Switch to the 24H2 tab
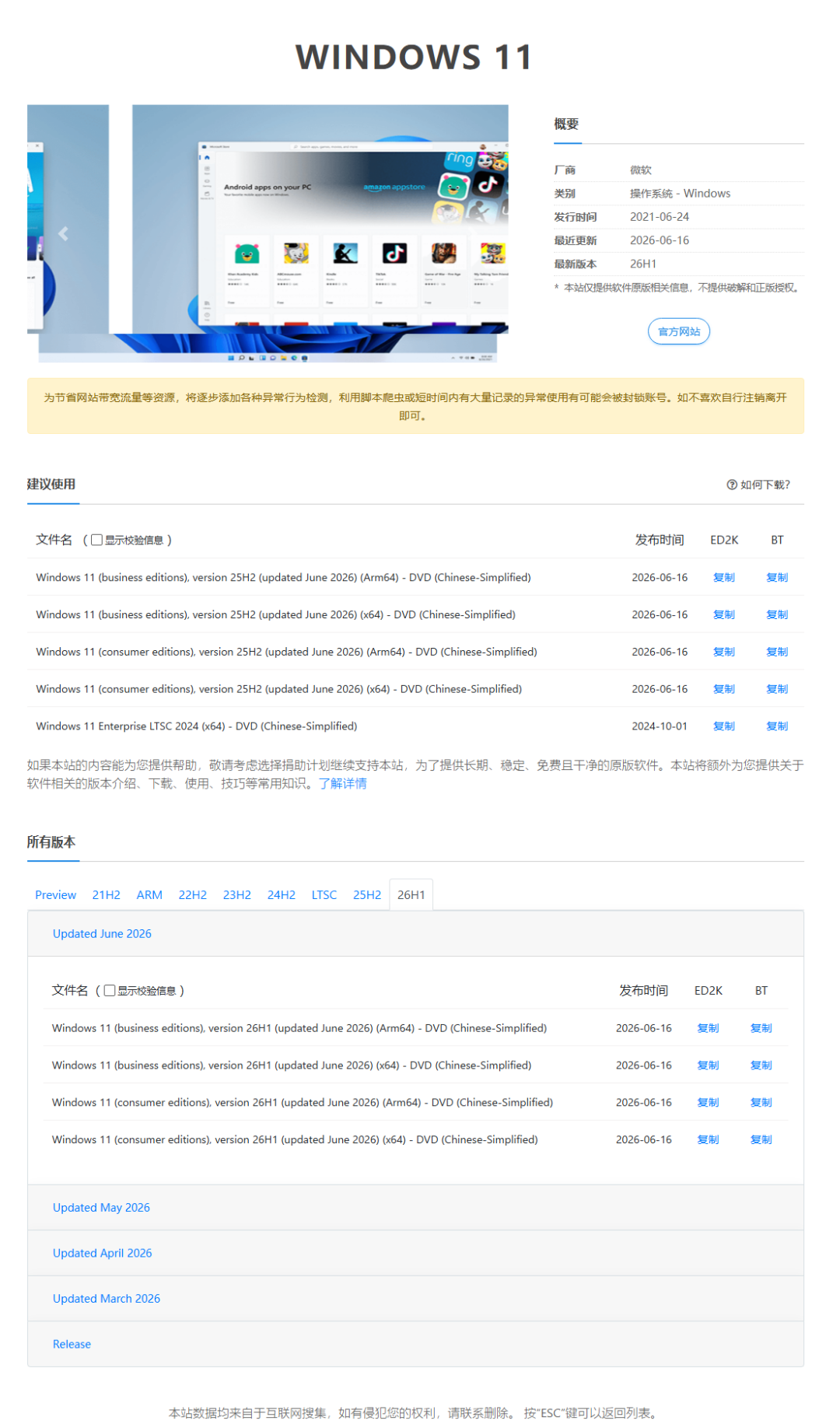The image size is (840, 1424). tap(281, 894)
